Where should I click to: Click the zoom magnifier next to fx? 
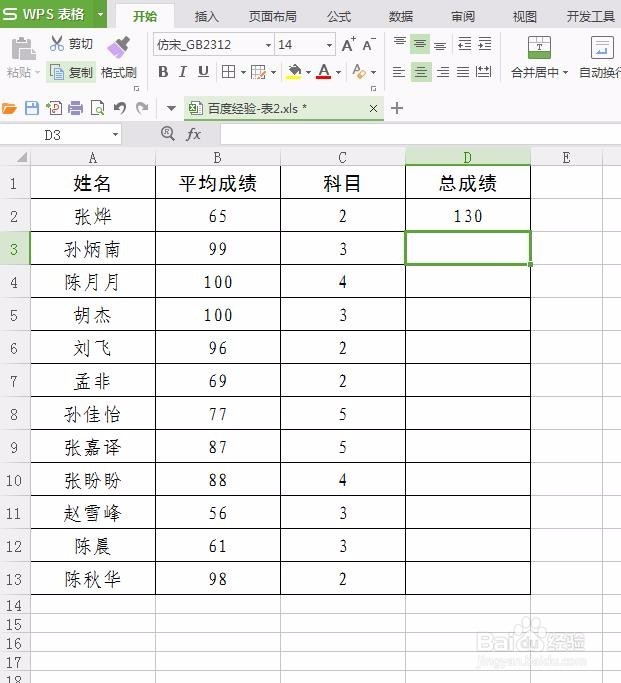coord(167,133)
